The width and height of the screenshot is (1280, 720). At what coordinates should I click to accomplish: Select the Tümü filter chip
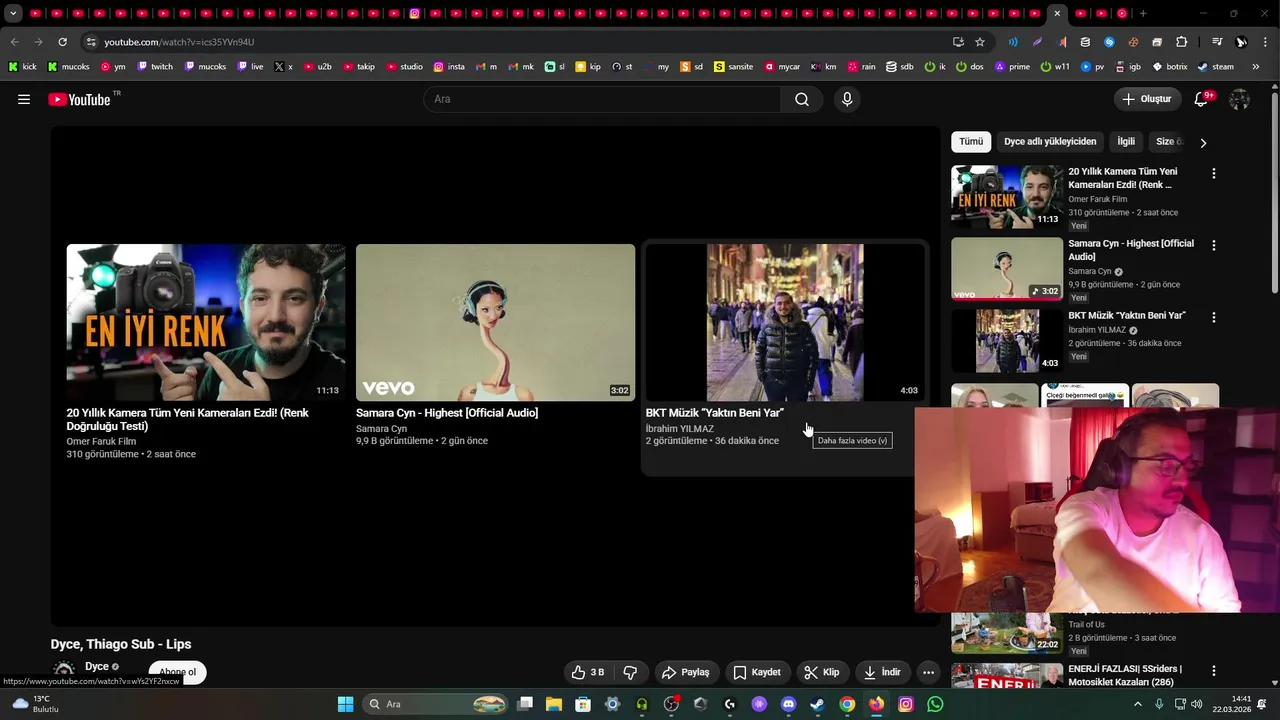971,142
